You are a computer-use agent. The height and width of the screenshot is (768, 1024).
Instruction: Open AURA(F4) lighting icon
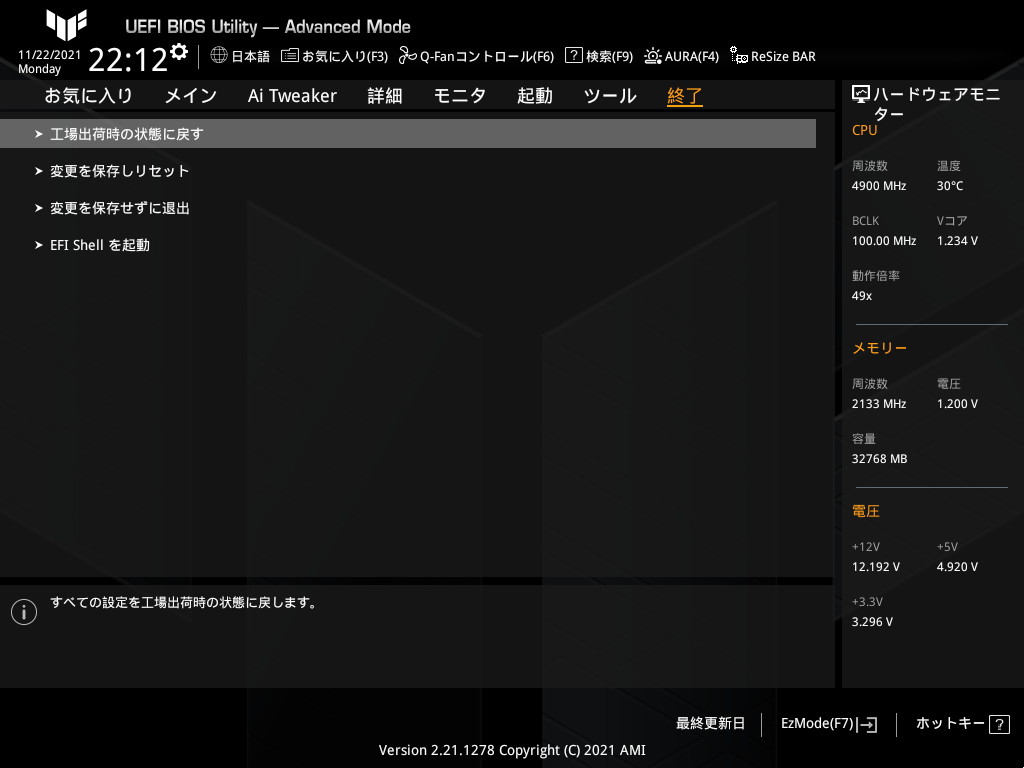point(653,56)
